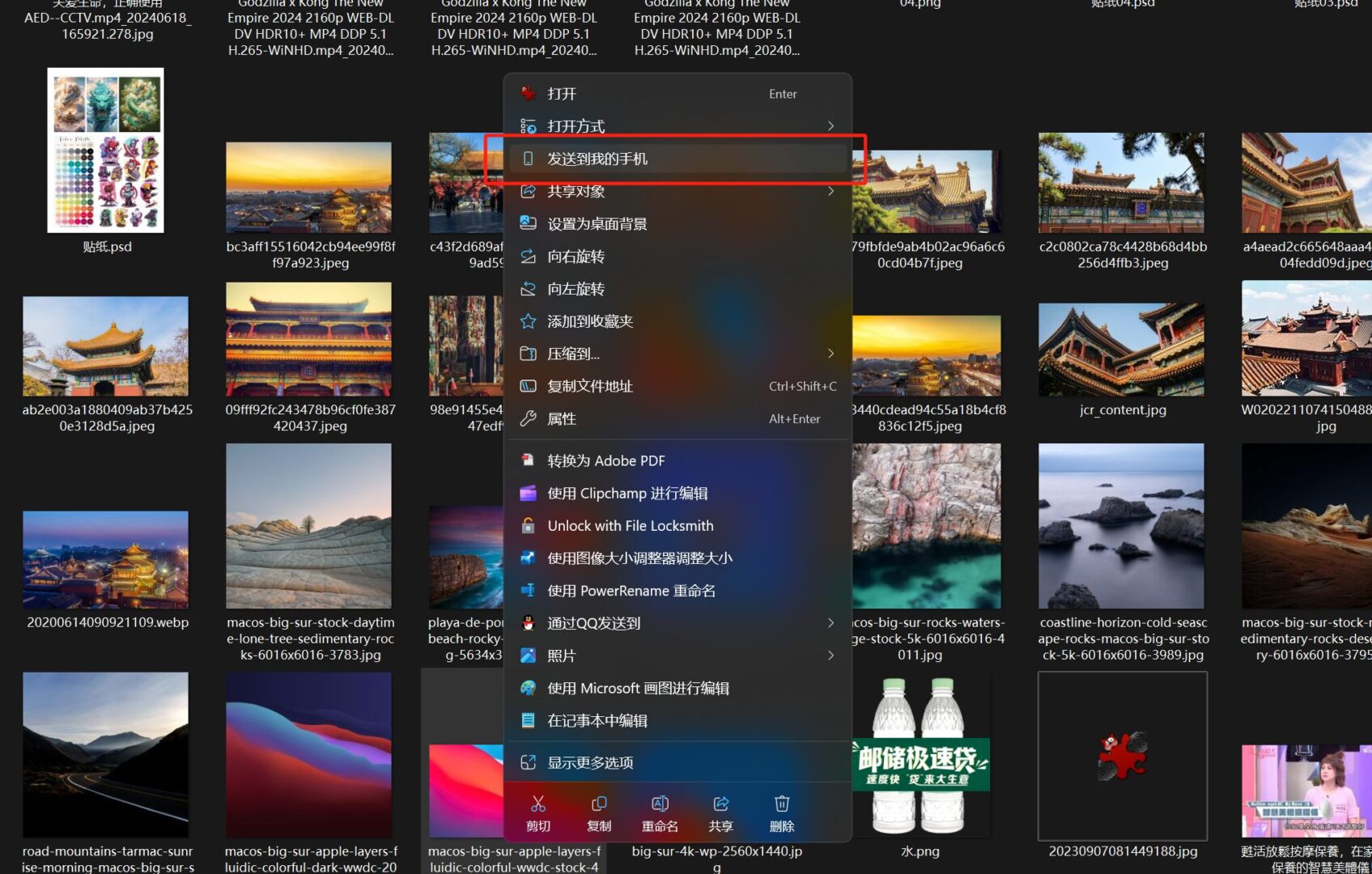
Task: Click the phone icon beside 发送到我的手机
Action: tap(528, 159)
